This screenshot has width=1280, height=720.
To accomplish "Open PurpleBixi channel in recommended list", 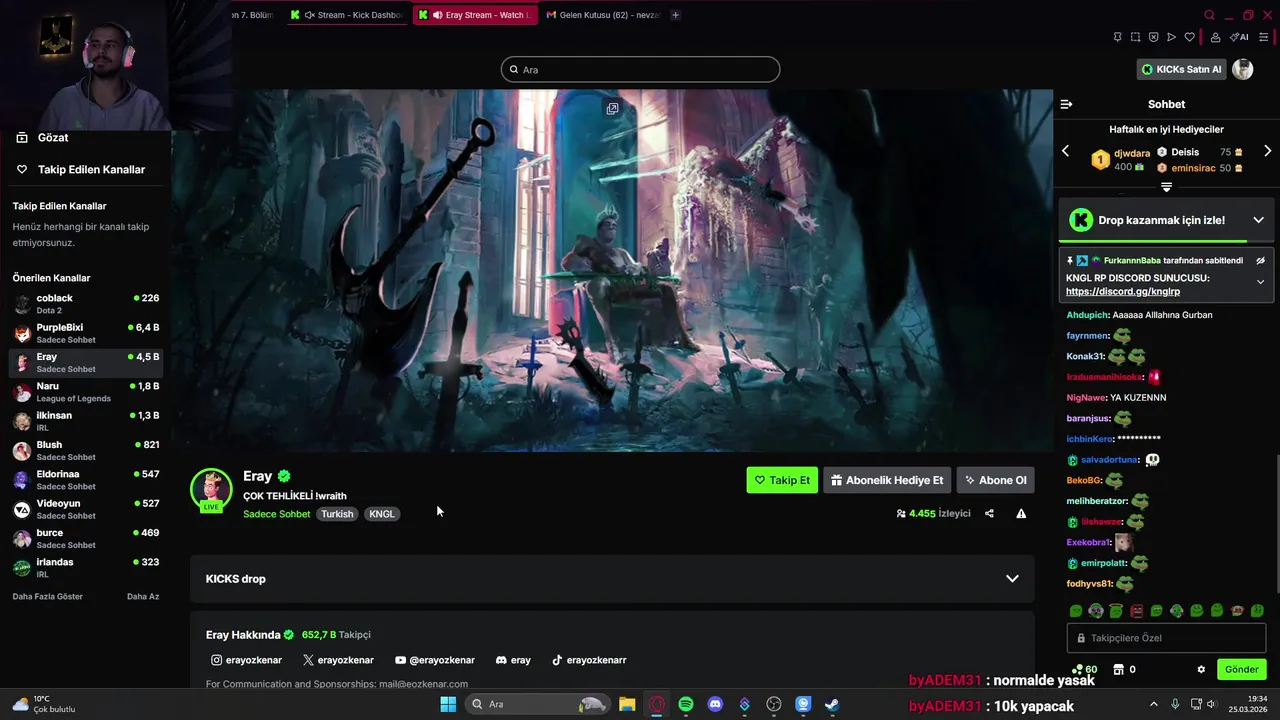I will tap(85, 333).
